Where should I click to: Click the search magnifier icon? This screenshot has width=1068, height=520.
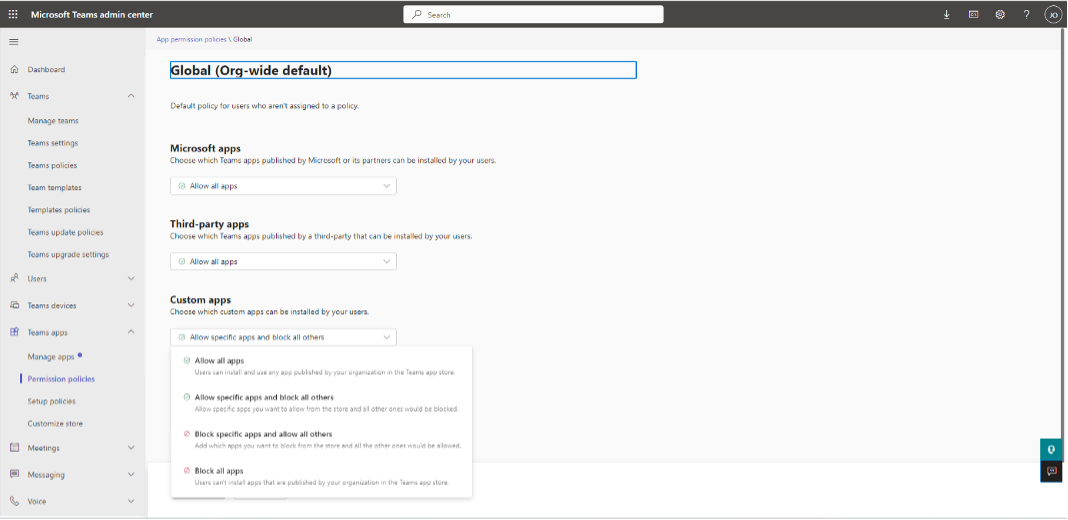click(417, 14)
